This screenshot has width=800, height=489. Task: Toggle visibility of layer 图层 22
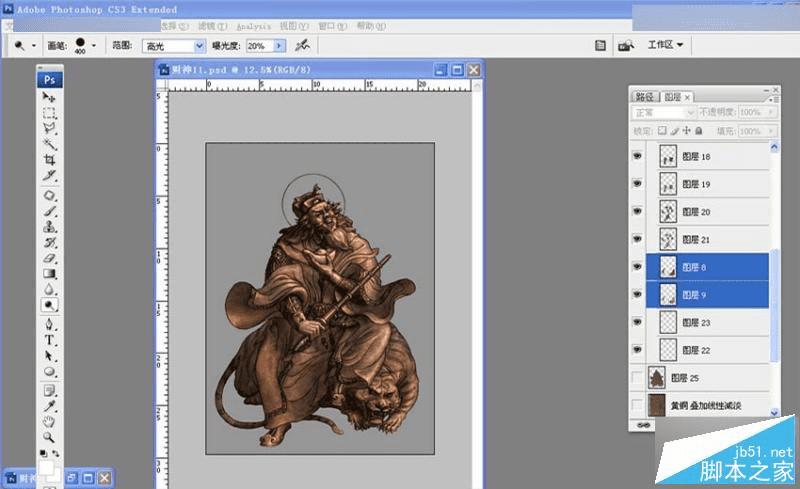(x=637, y=349)
